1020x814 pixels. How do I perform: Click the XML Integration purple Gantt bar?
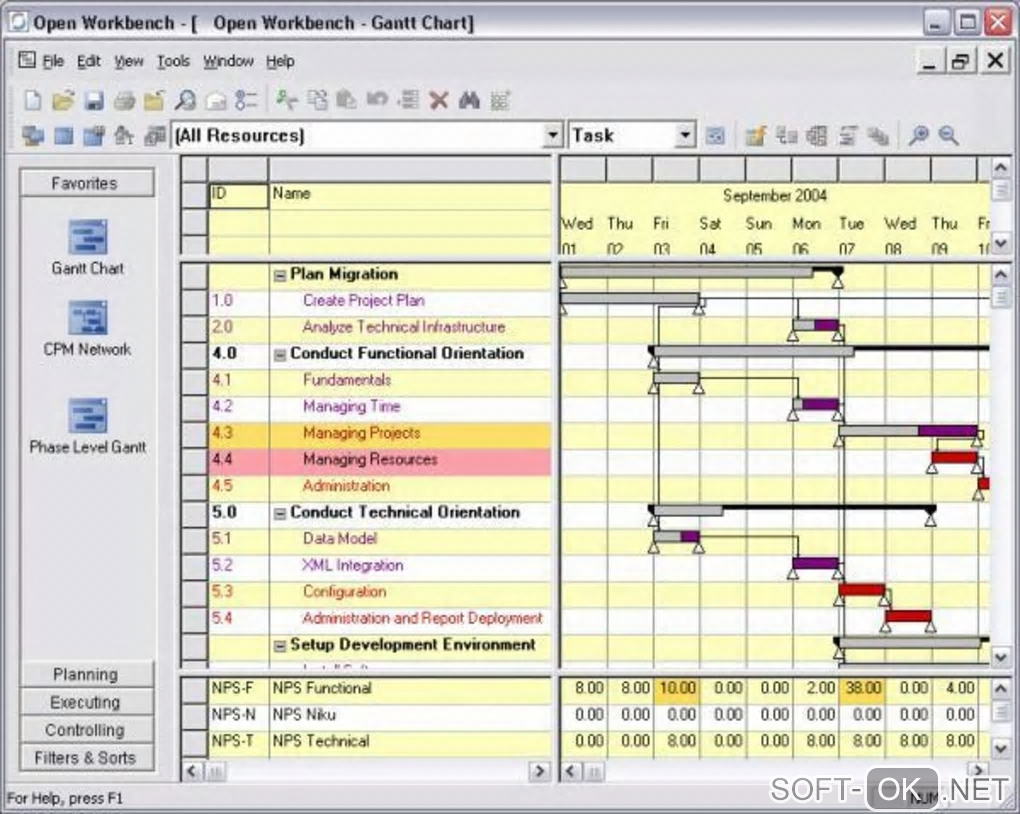click(x=816, y=563)
